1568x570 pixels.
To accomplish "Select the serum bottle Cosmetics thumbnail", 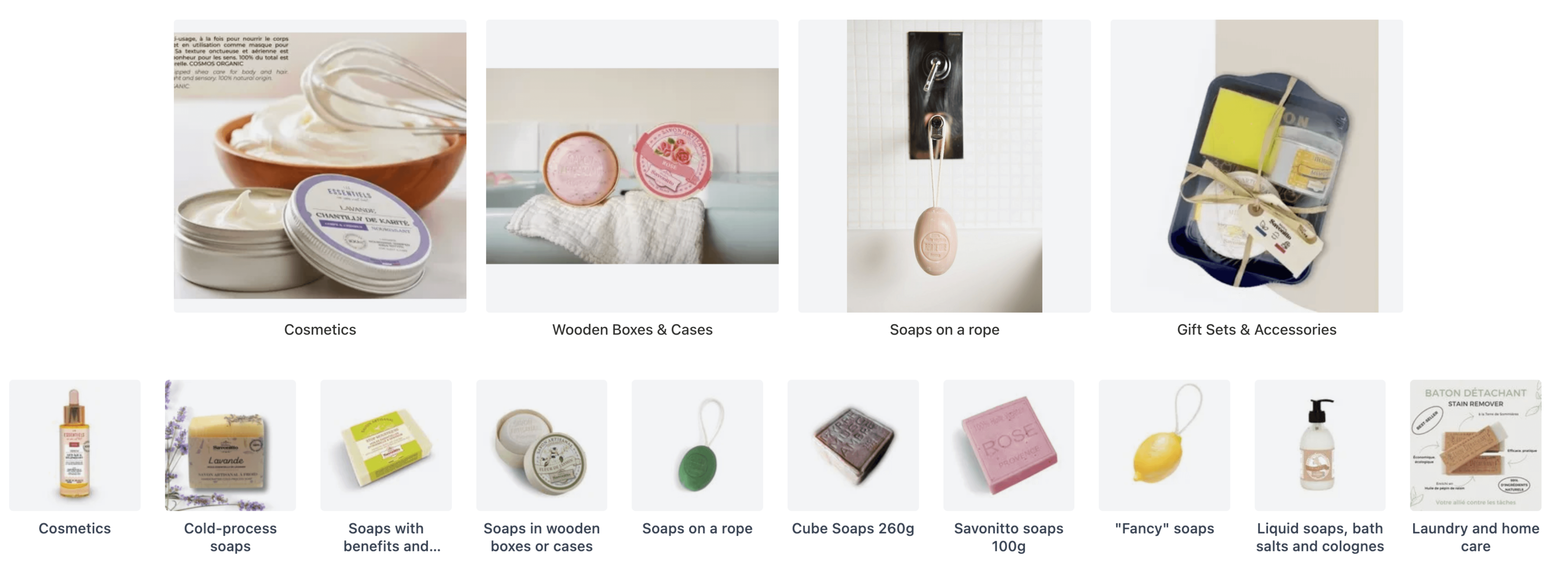I will [74, 445].
